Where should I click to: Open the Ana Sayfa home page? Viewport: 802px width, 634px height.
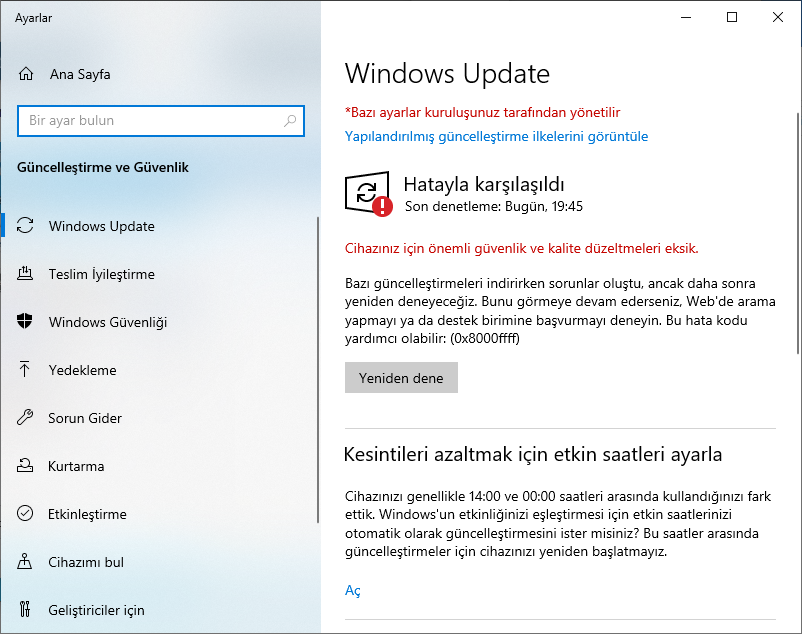click(80, 74)
